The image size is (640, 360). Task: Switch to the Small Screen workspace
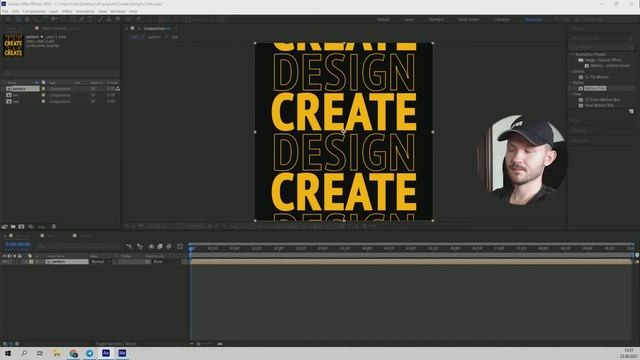pos(469,20)
